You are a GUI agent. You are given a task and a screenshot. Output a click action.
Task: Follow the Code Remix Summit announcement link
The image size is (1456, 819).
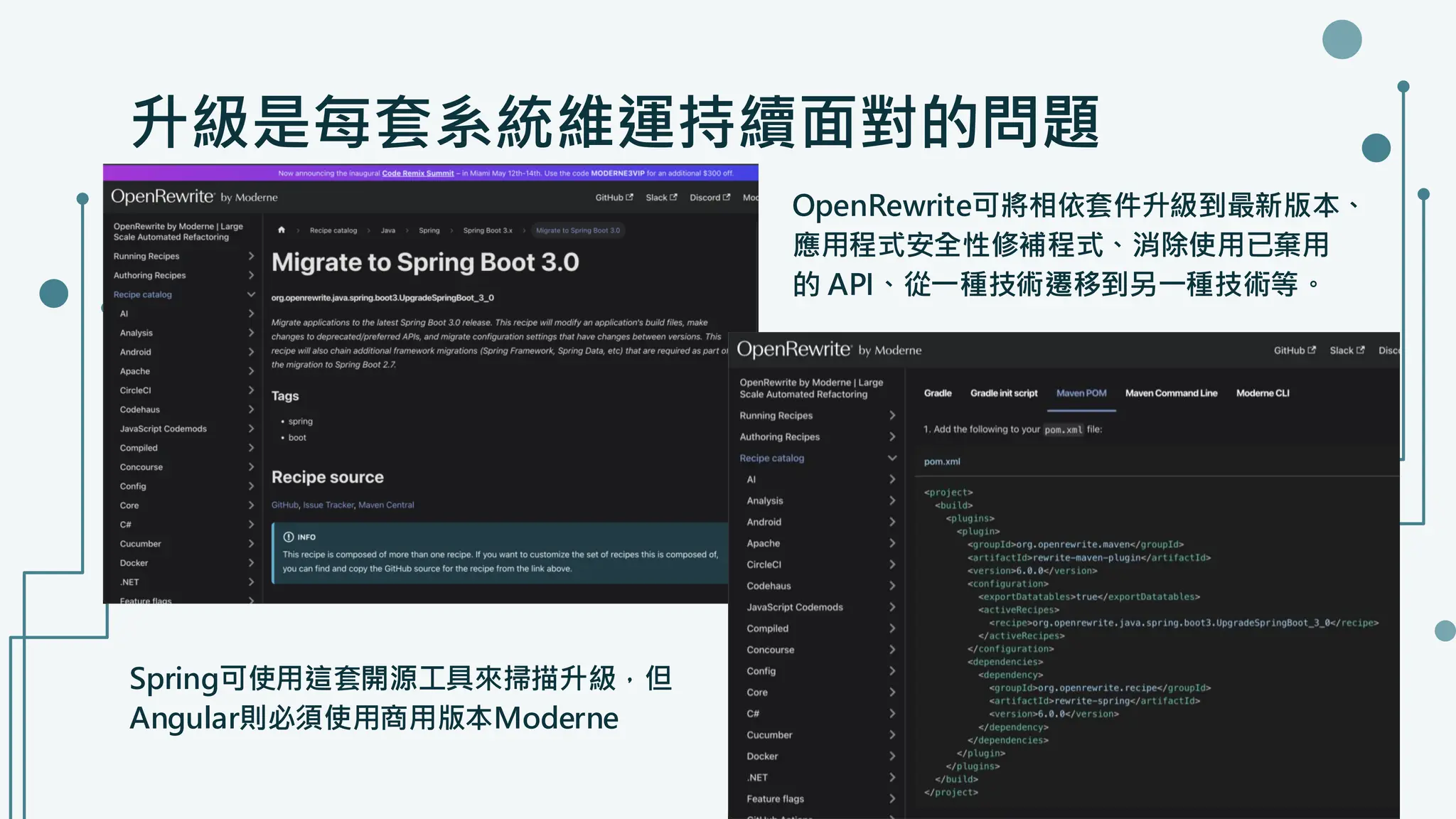(418, 173)
